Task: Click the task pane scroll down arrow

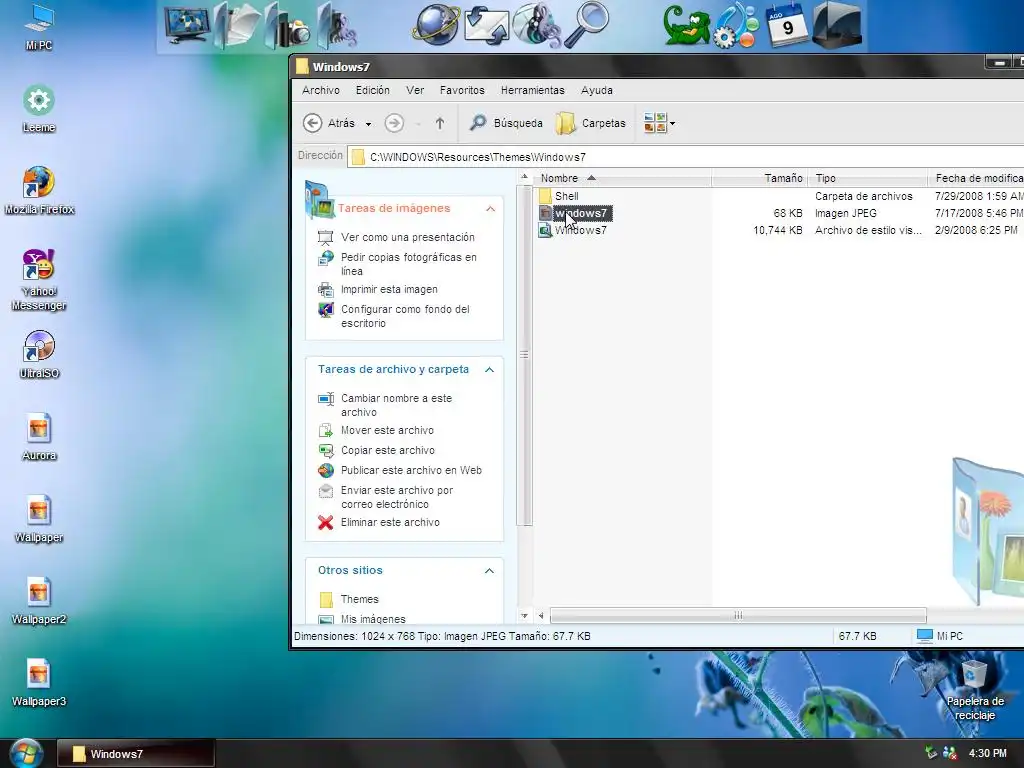Action: pos(524,615)
